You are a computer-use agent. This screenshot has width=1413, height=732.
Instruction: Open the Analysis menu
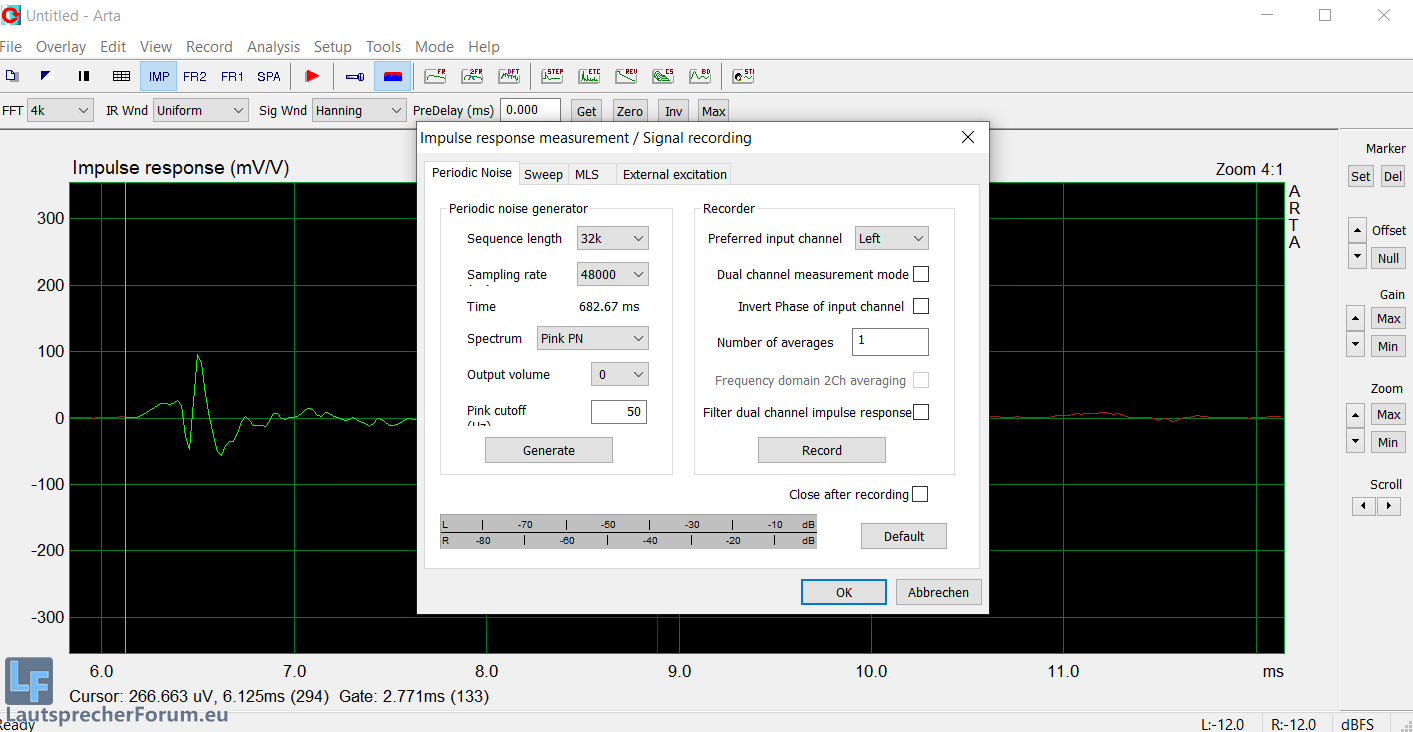[x=273, y=47]
